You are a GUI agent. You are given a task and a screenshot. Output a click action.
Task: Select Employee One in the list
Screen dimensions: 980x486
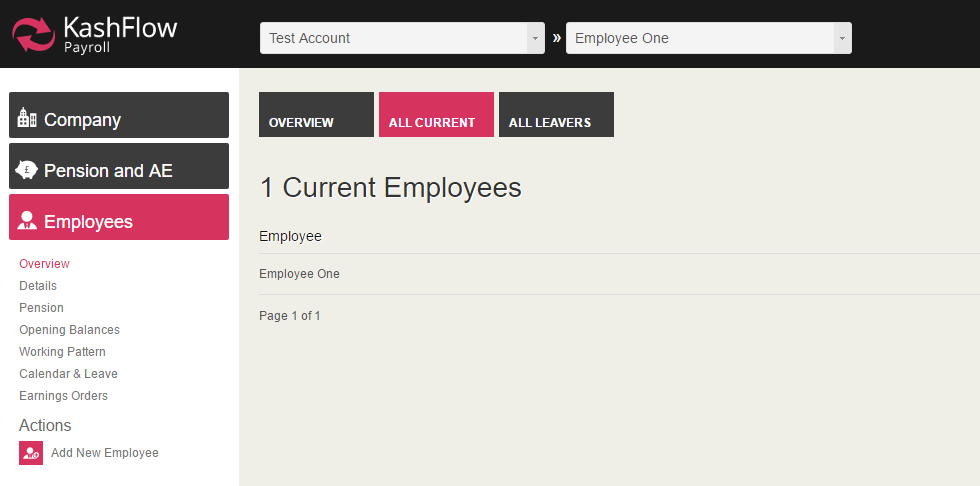click(x=299, y=274)
